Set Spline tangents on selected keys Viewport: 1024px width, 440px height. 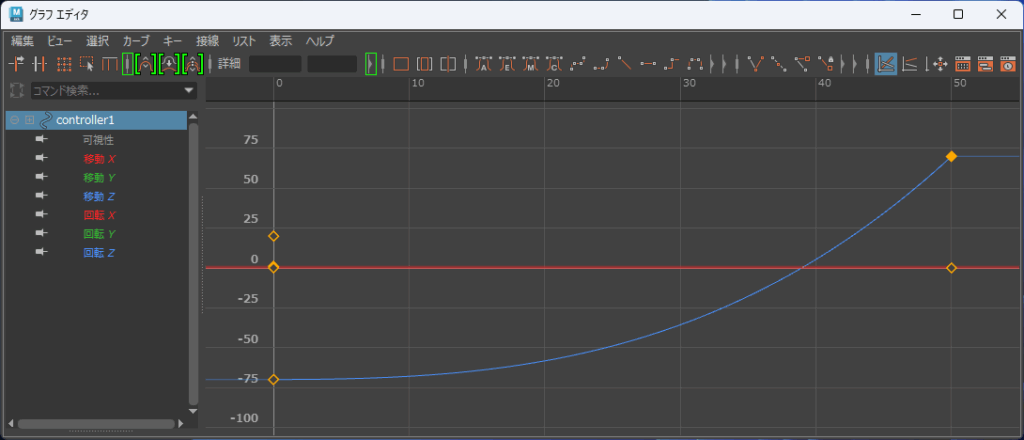coord(577,64)
